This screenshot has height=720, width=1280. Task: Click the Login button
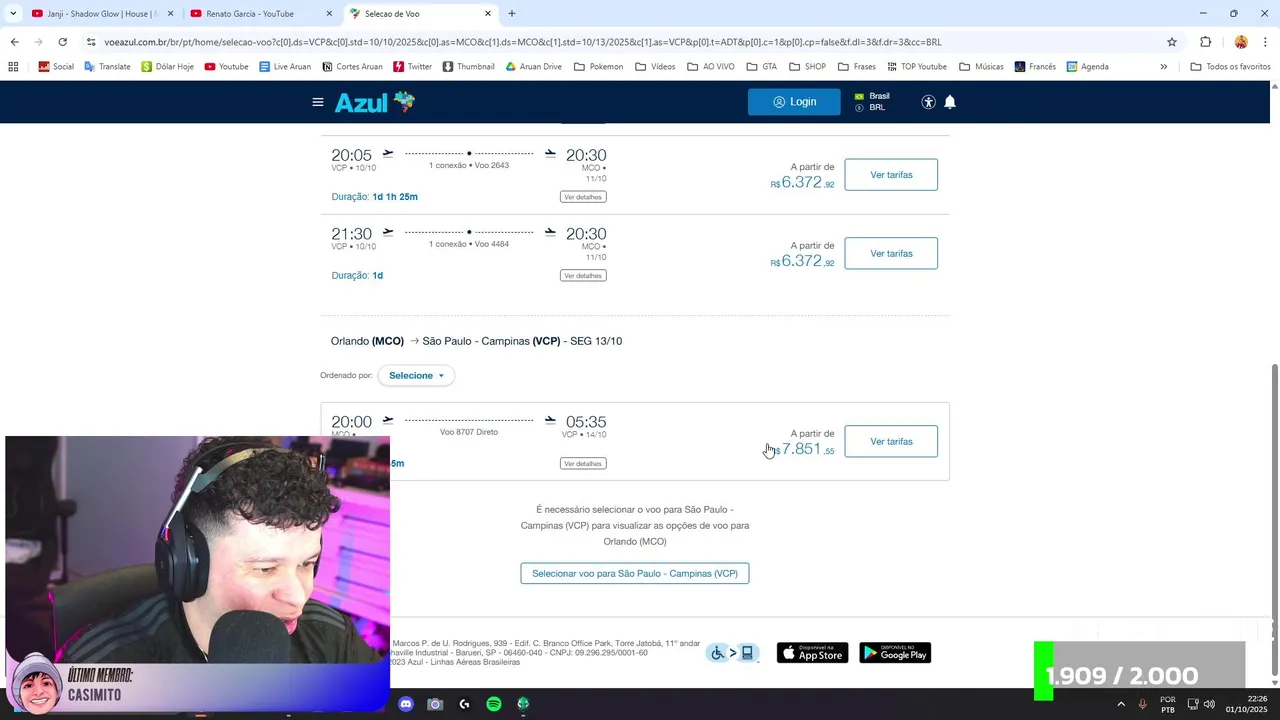click(x=794, y=102)
